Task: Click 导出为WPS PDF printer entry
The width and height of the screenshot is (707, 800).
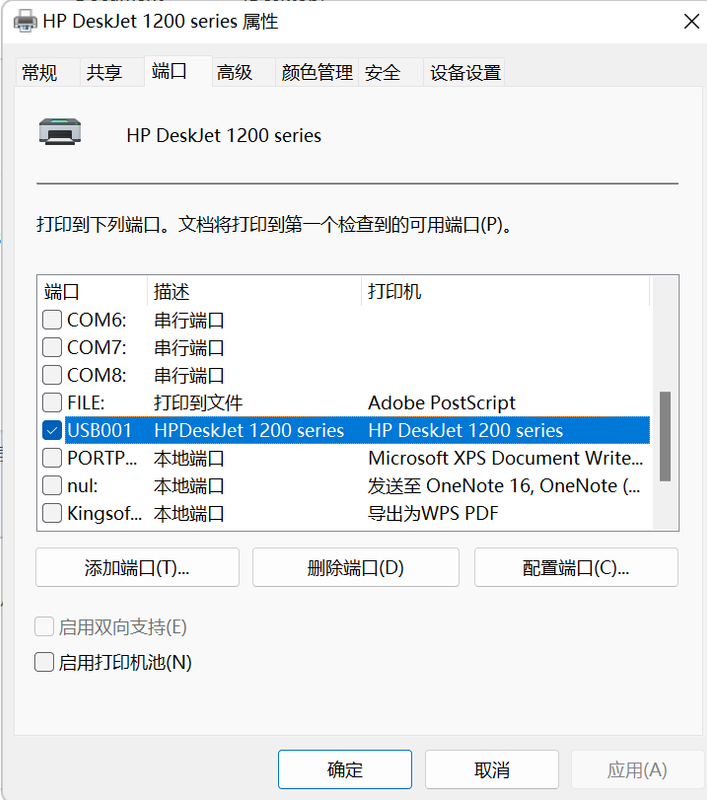Action: (x=433, y=513)
